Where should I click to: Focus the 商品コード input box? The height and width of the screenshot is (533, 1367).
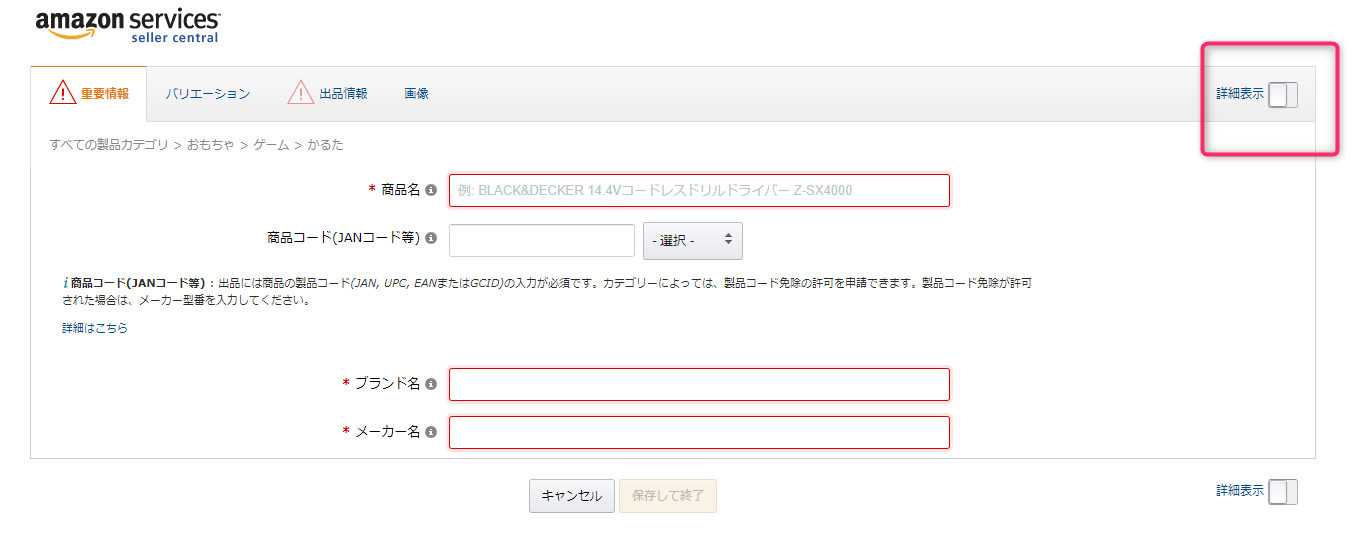(x=541, y=240)
